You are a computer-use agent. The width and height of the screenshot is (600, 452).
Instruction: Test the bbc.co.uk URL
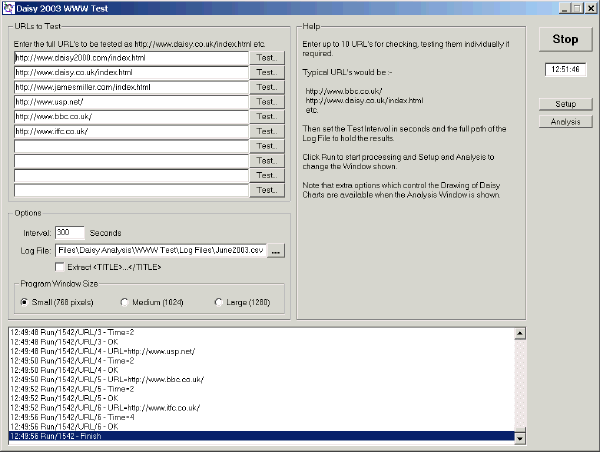tap(267, 116)
